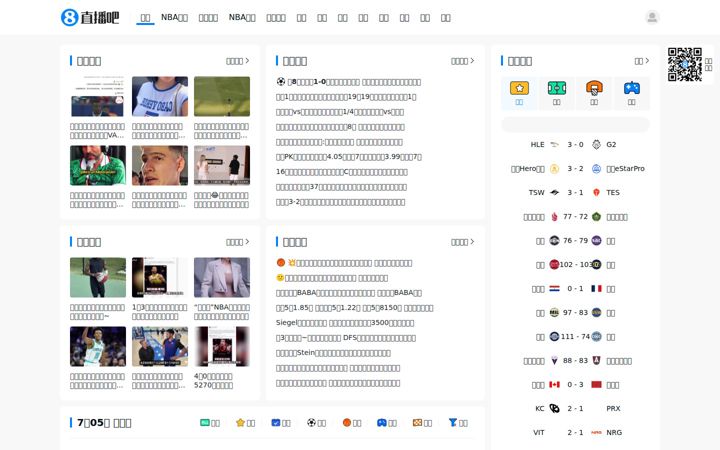Select the basketball hoop tab icon
This screenshot has width=720, height=450.
tap(594, 88)
